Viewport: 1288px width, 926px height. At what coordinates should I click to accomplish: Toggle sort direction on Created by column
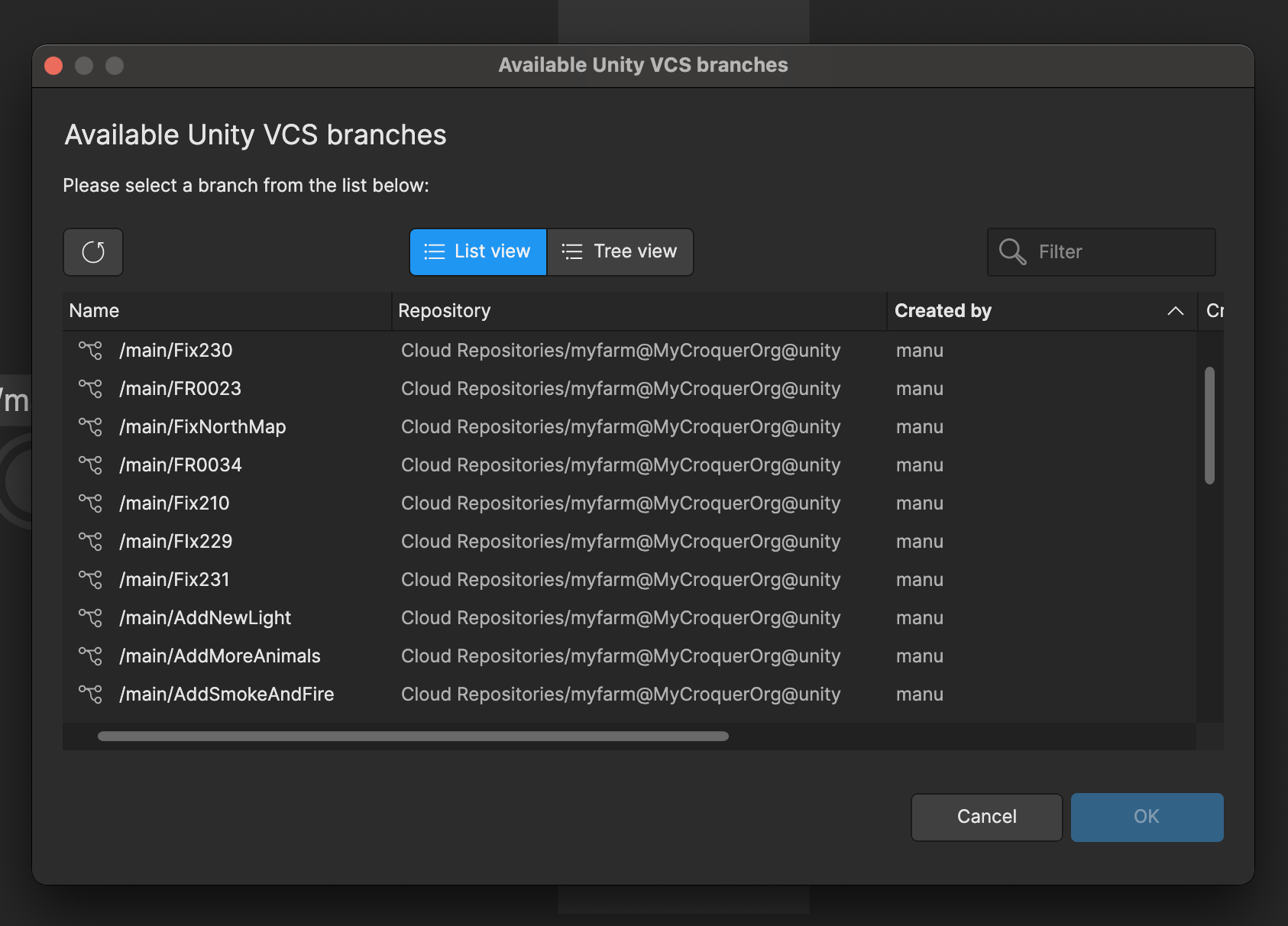point(1175,311)
